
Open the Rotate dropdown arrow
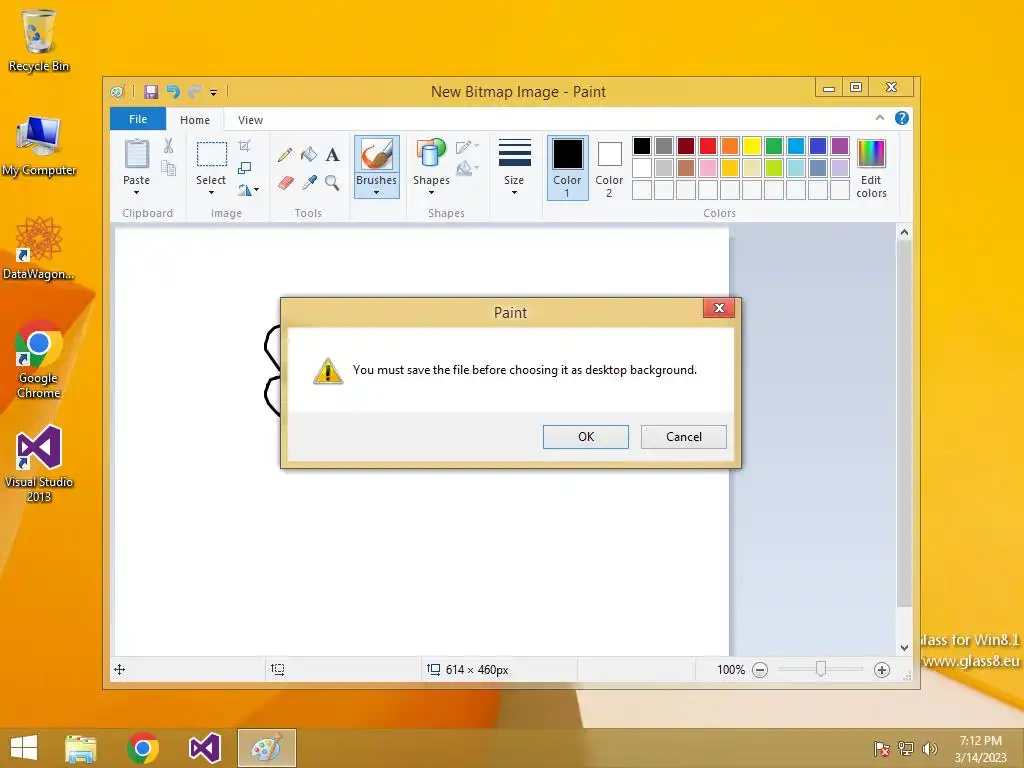tap(256, 190)
